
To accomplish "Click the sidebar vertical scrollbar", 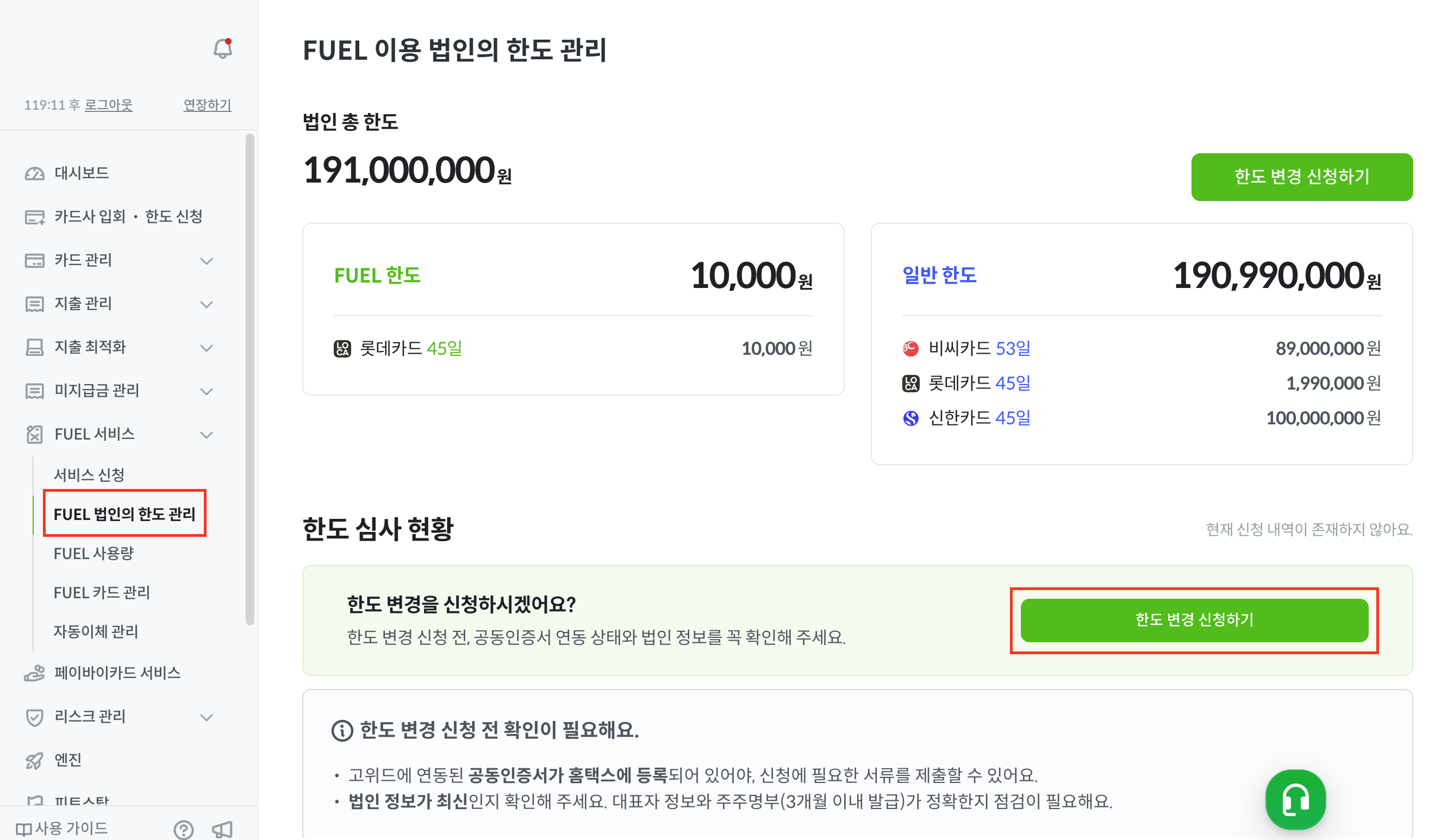I will [x=249, y=380].
